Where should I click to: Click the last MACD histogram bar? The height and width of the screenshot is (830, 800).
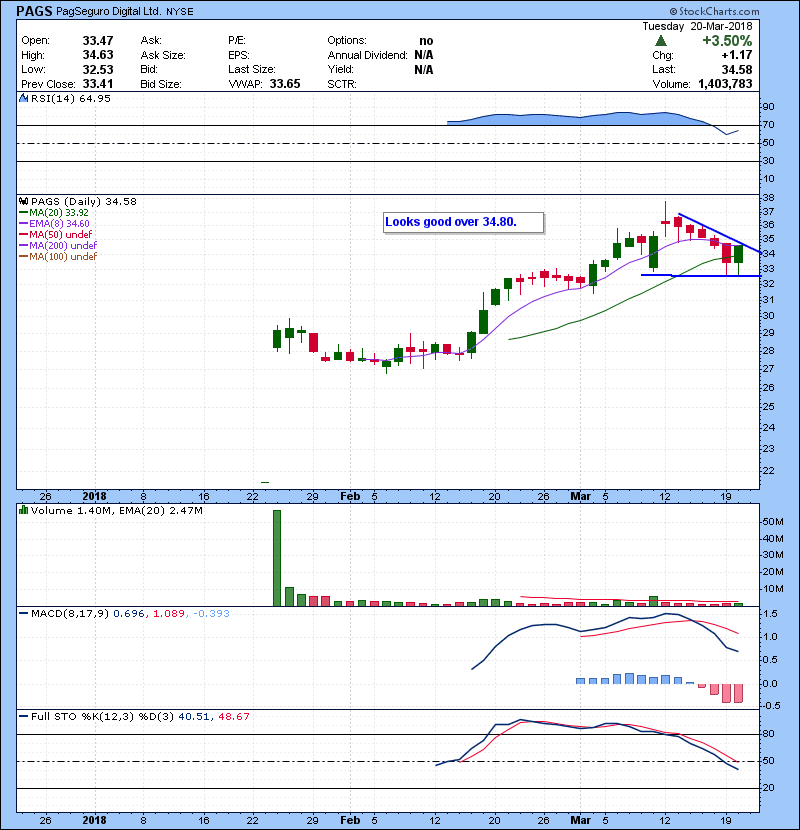coord(739,693)
